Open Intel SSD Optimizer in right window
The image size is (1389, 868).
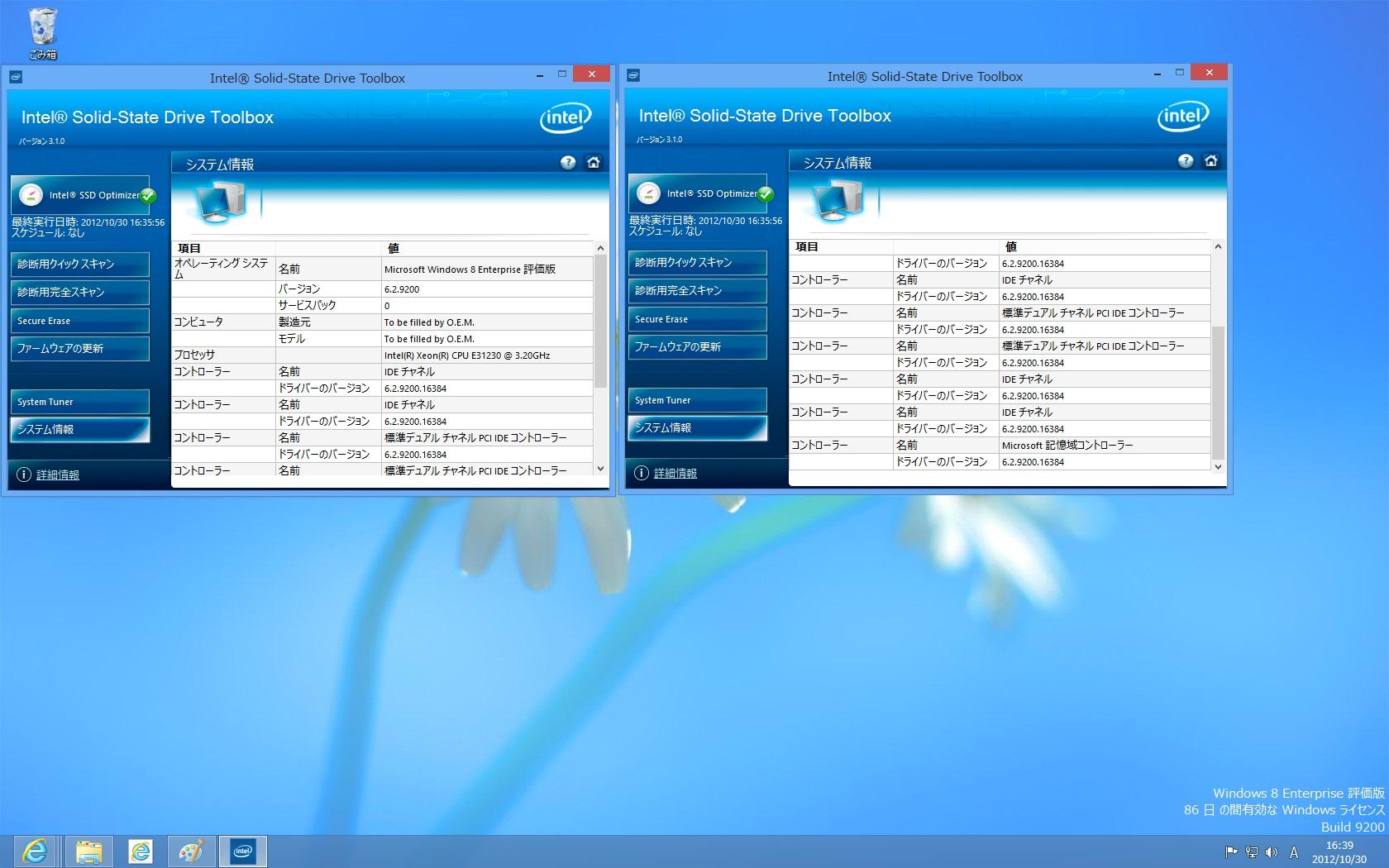tap(698, 193)
